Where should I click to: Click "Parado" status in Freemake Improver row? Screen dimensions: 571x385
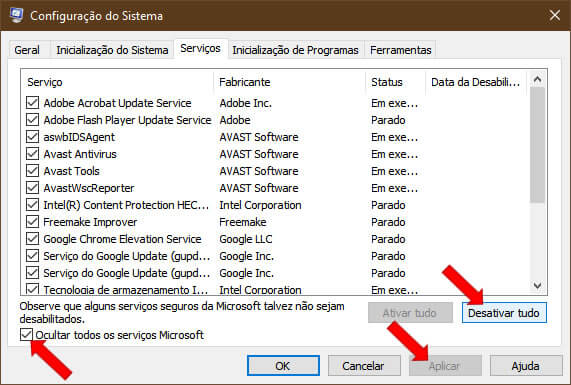[388, 222]
